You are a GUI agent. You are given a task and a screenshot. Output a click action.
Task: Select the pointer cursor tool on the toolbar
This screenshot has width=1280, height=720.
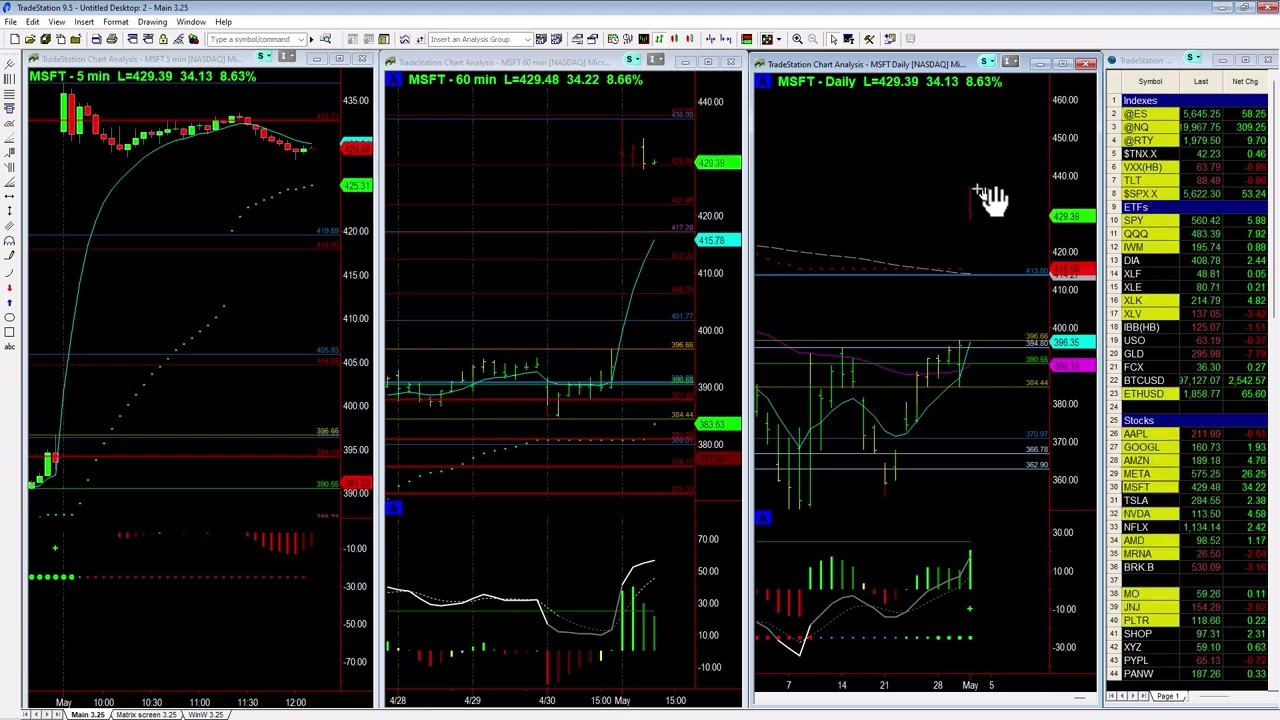click(x=834, y=39)
